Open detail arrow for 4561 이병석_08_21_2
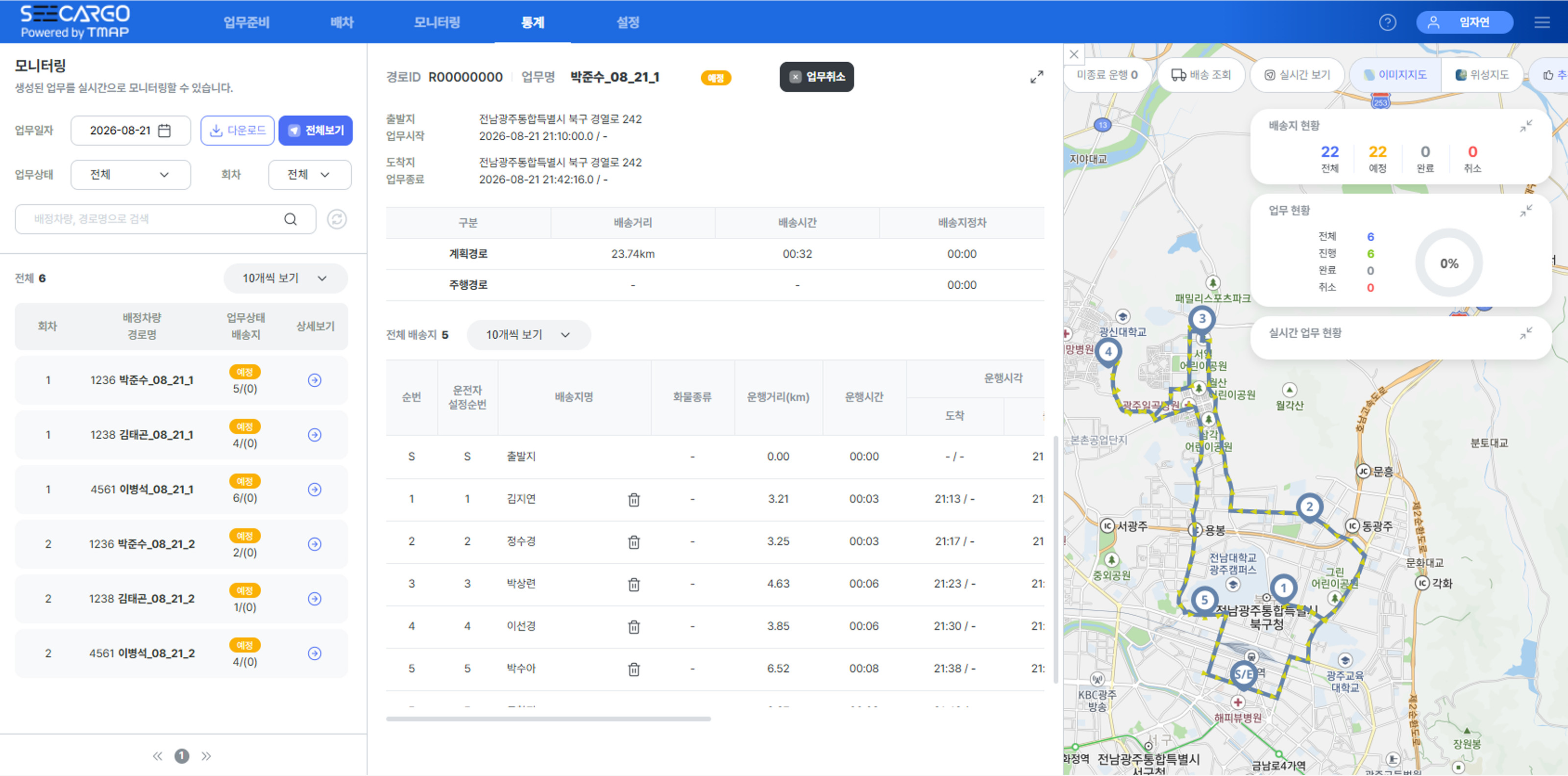Screen dimensions: 1568x776 click(315, 653)
